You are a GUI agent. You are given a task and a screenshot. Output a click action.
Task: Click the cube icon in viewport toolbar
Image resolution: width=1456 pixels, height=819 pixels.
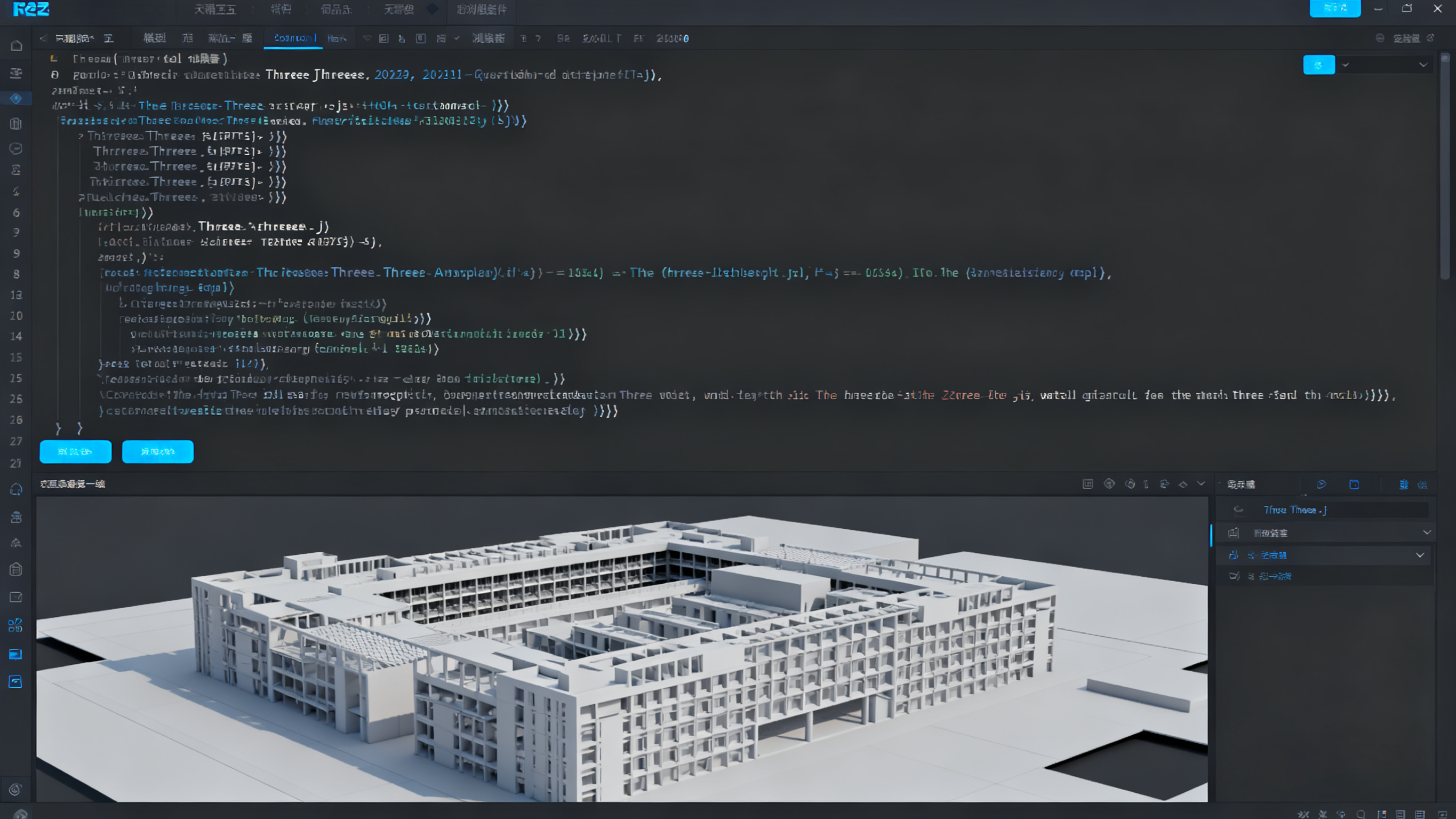(1130, 484)
